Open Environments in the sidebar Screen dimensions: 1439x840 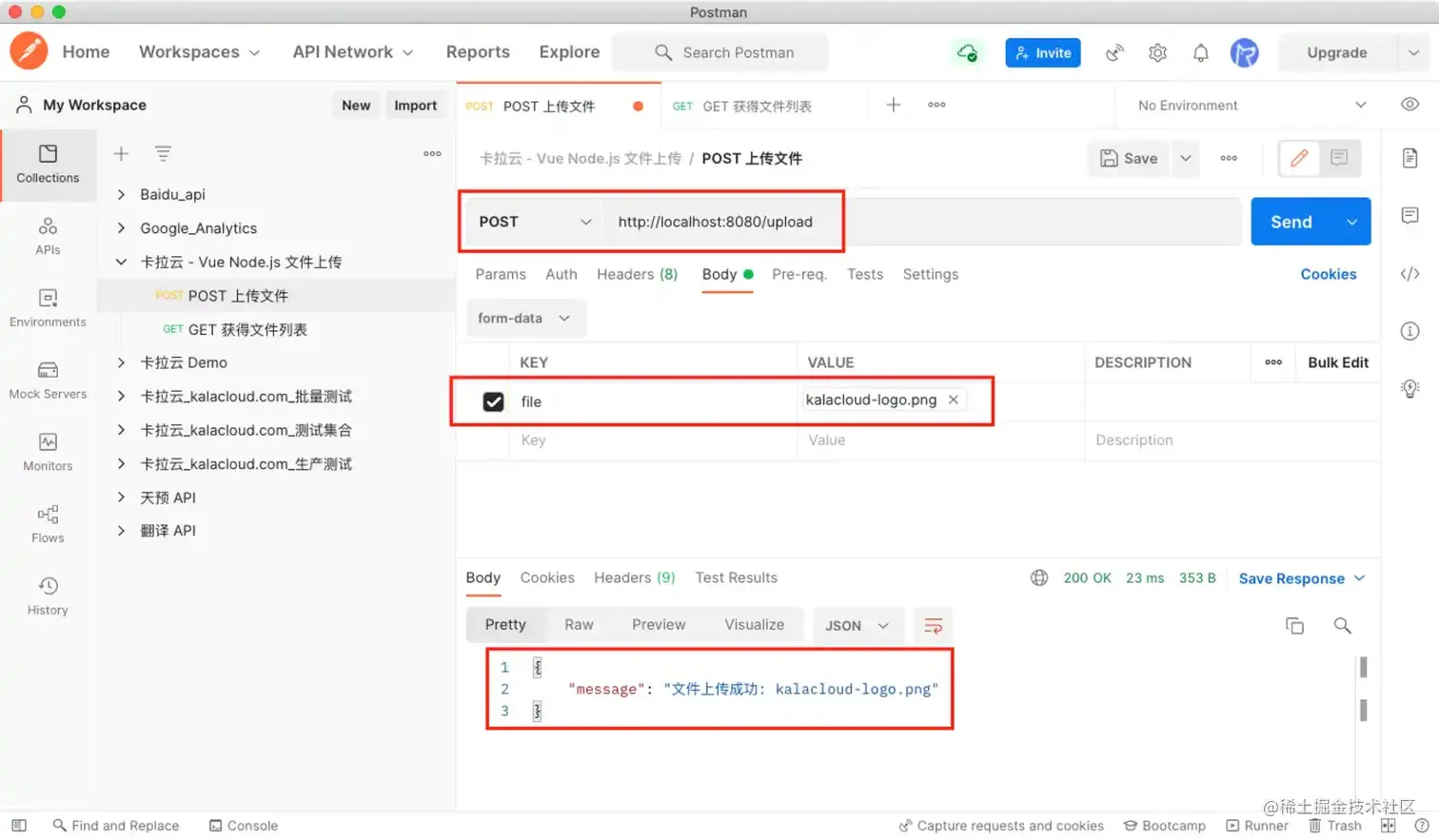[48, 308]
